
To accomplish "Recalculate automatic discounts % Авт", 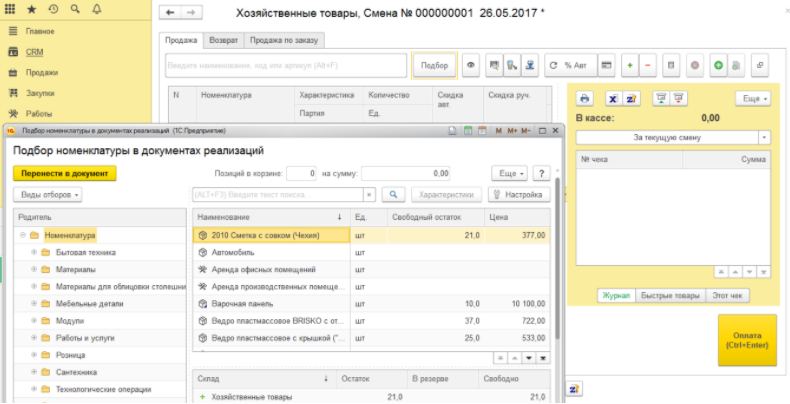I will tap(570, 65).
